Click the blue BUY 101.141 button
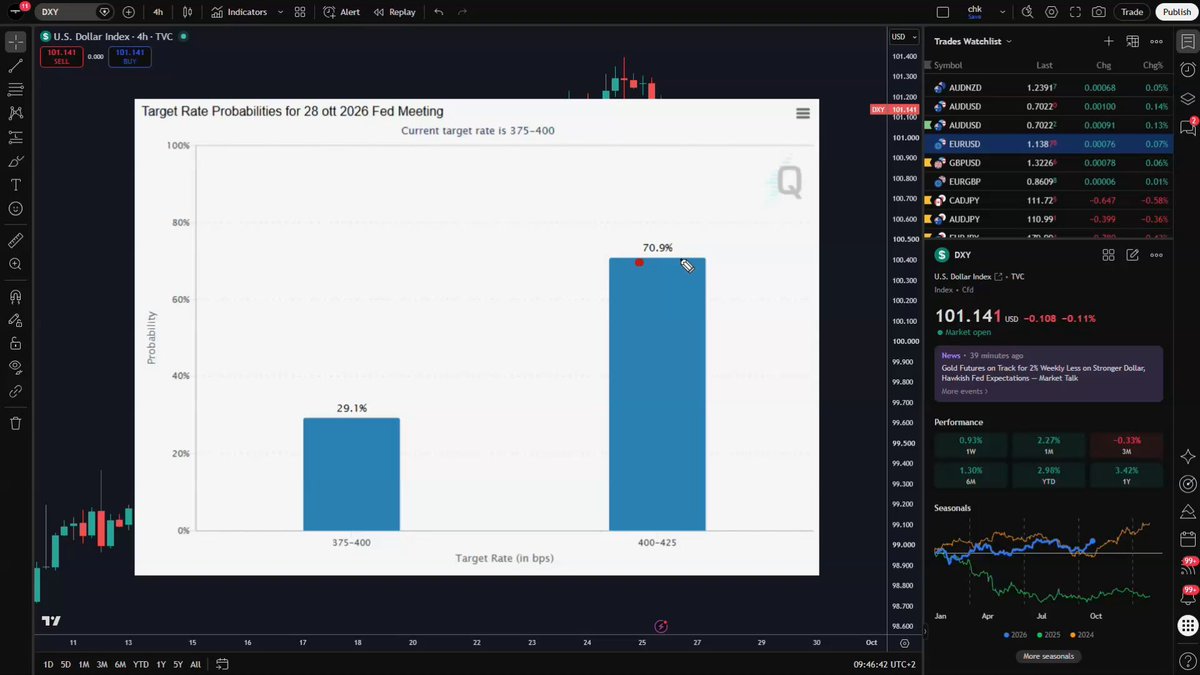This screenshot has height=675, width=1200. (129, 56)
